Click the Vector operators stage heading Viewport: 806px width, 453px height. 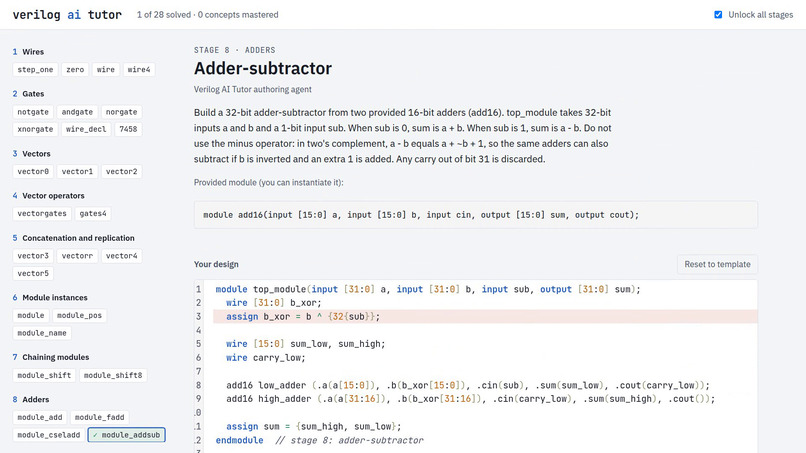coord(53,196)
